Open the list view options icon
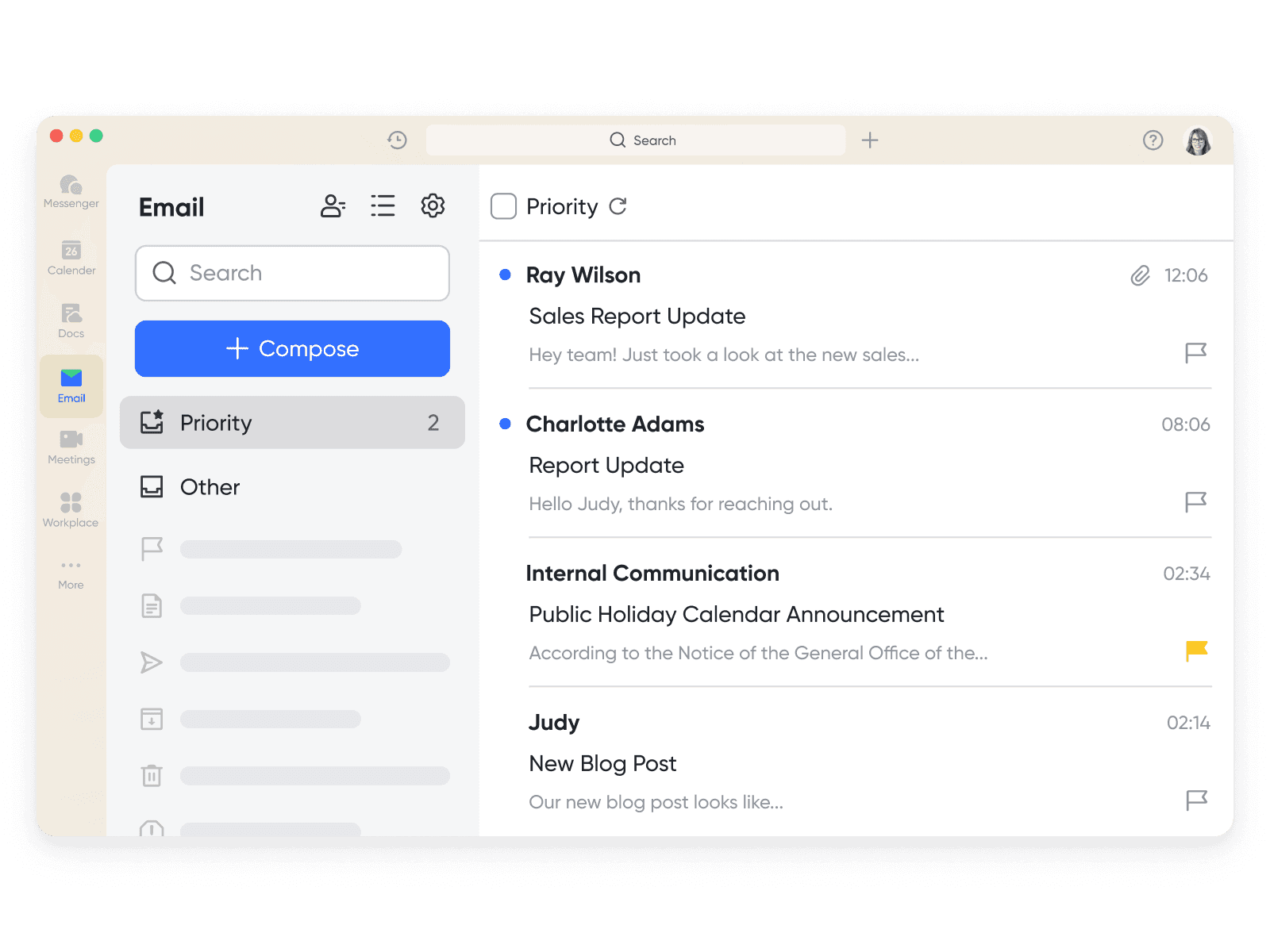This screenshot has width=1270, height=952. (x=383, y=205)
